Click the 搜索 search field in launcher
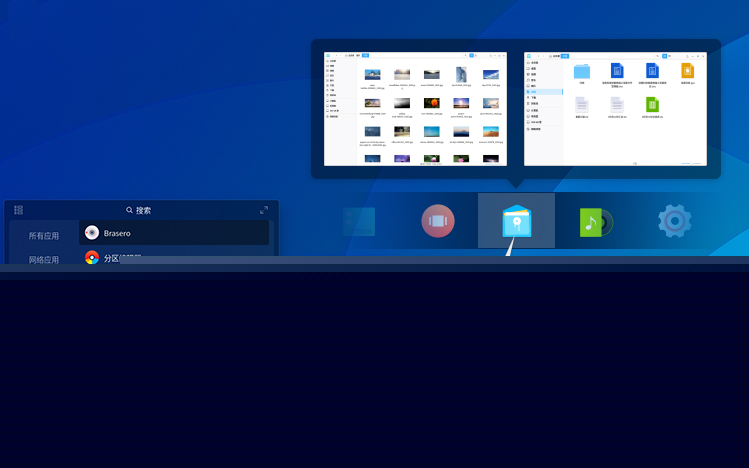This screenshot has height=468, width=749. [139, 210]
